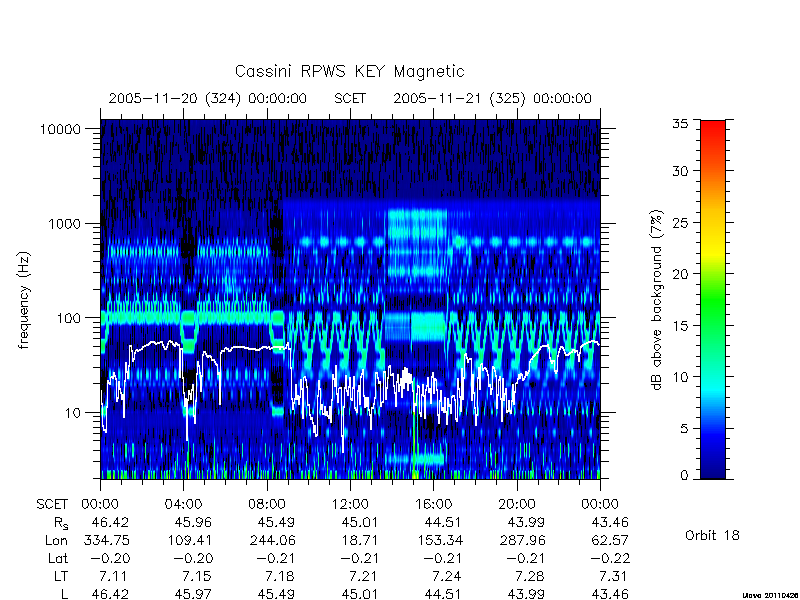Click the Lat value '-0.22'
This screenshot has height=600, width=800.
click(x=610, y=559)
